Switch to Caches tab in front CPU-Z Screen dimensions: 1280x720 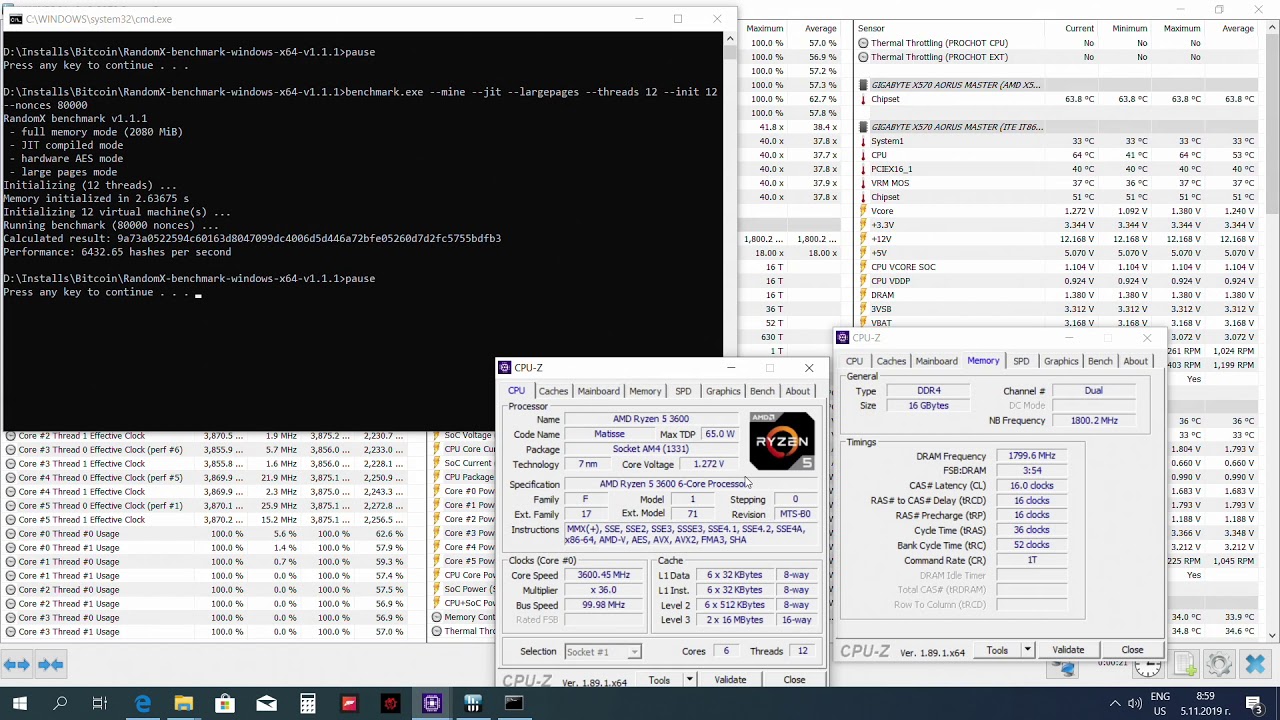click(x=553, y=391)
